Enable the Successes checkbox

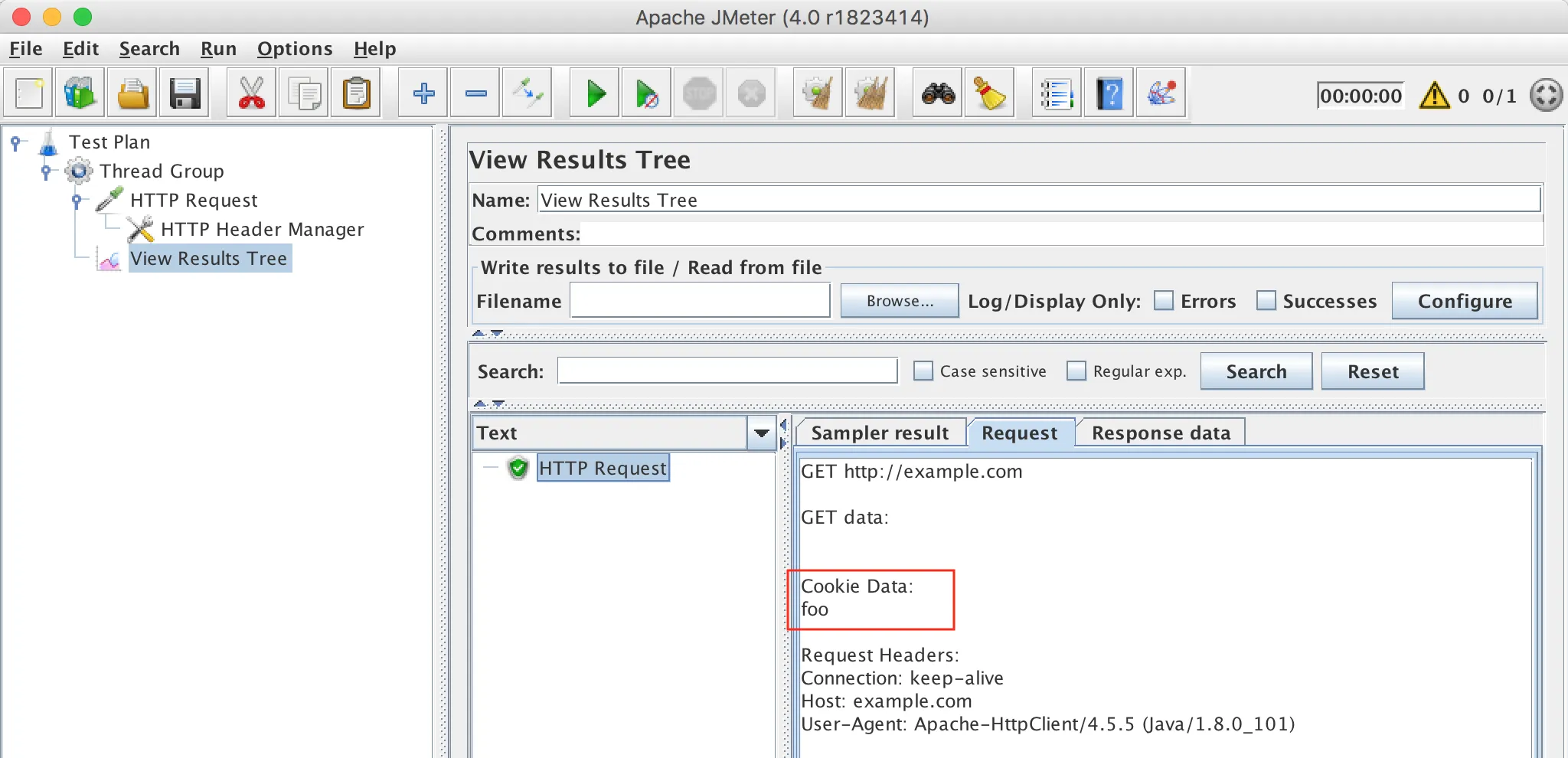coord(1266,301)
